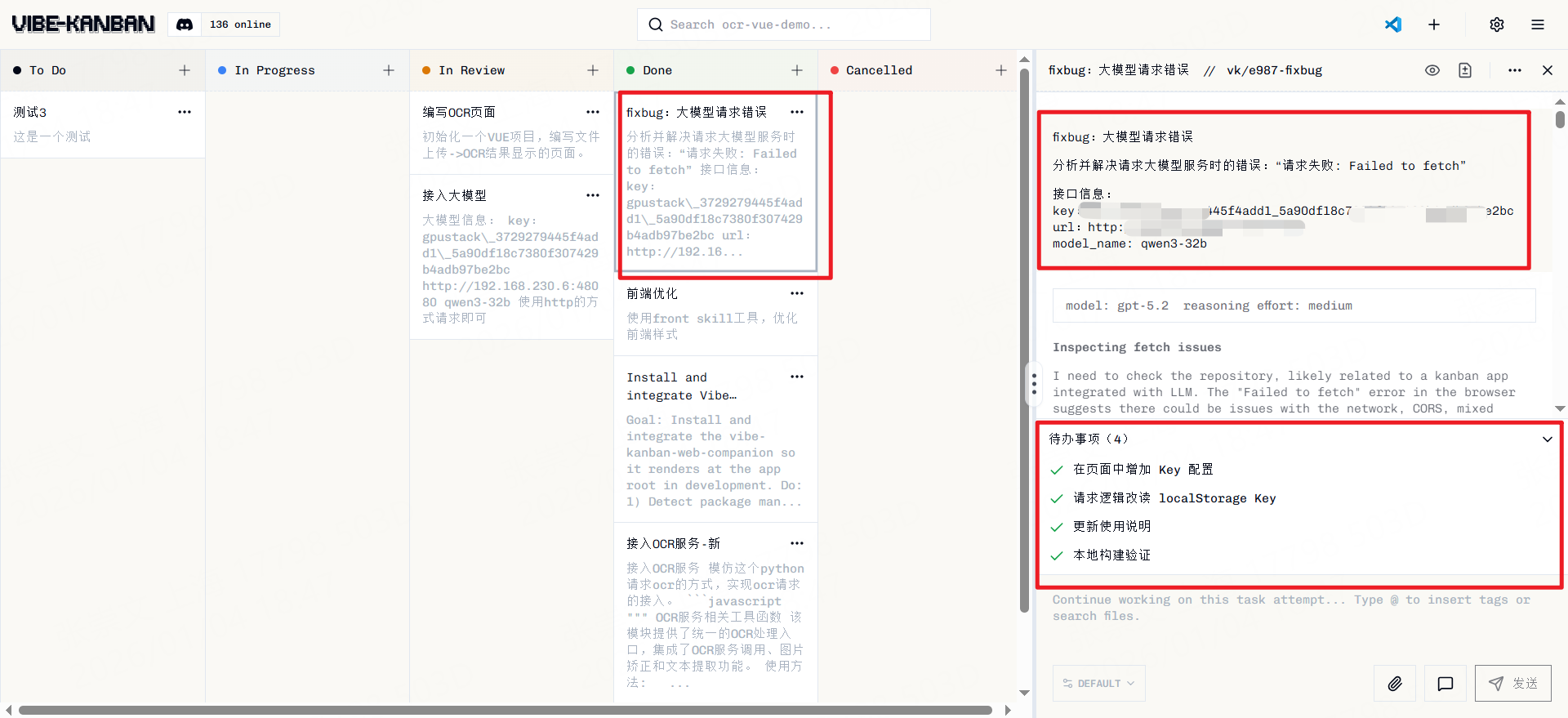The height and width of the screenshot is (718, 1568).
Task: Click the board vertical scrollbar
Action: [1024, 340]
